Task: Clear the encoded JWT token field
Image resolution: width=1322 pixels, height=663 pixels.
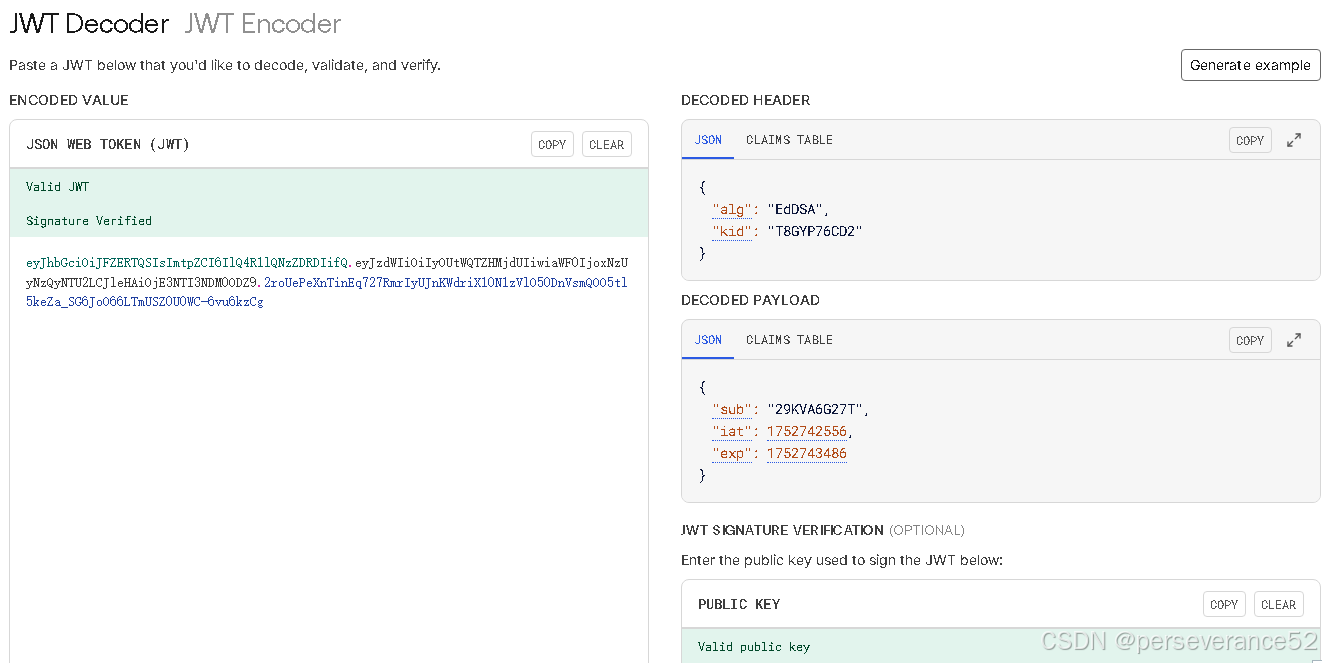Action: tap(606, 144)
